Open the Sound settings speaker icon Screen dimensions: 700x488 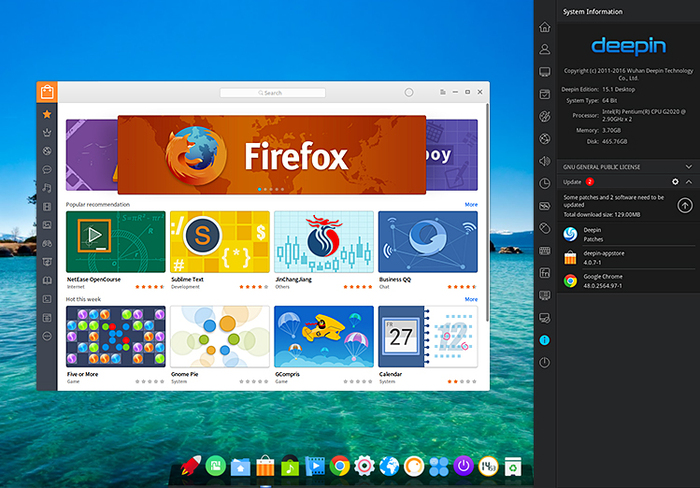coord(545,160)
